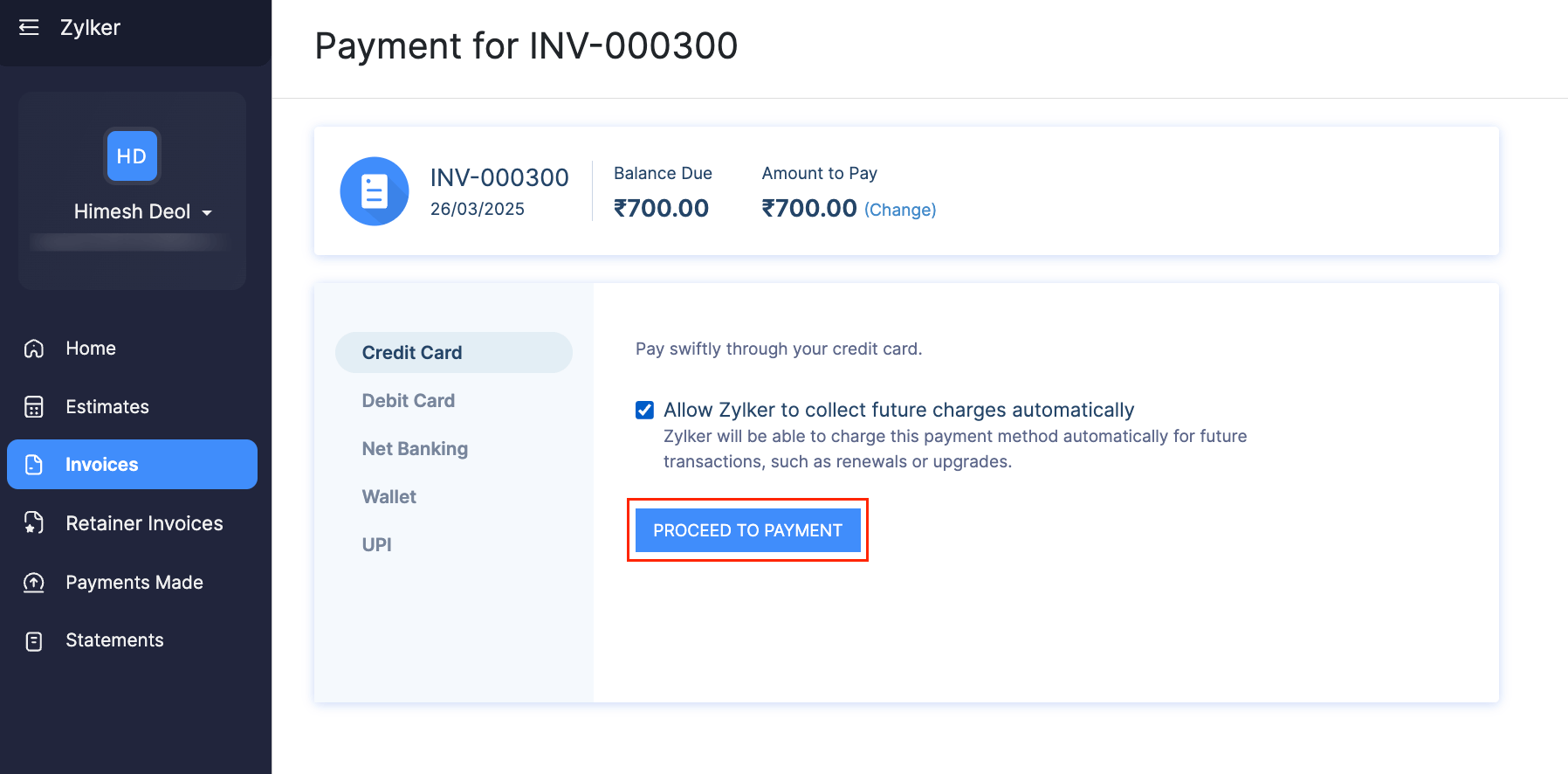This screenshot has width=1568, height=774.
Task: Select the Home icon in sidebar
Action: pos(33,348)
